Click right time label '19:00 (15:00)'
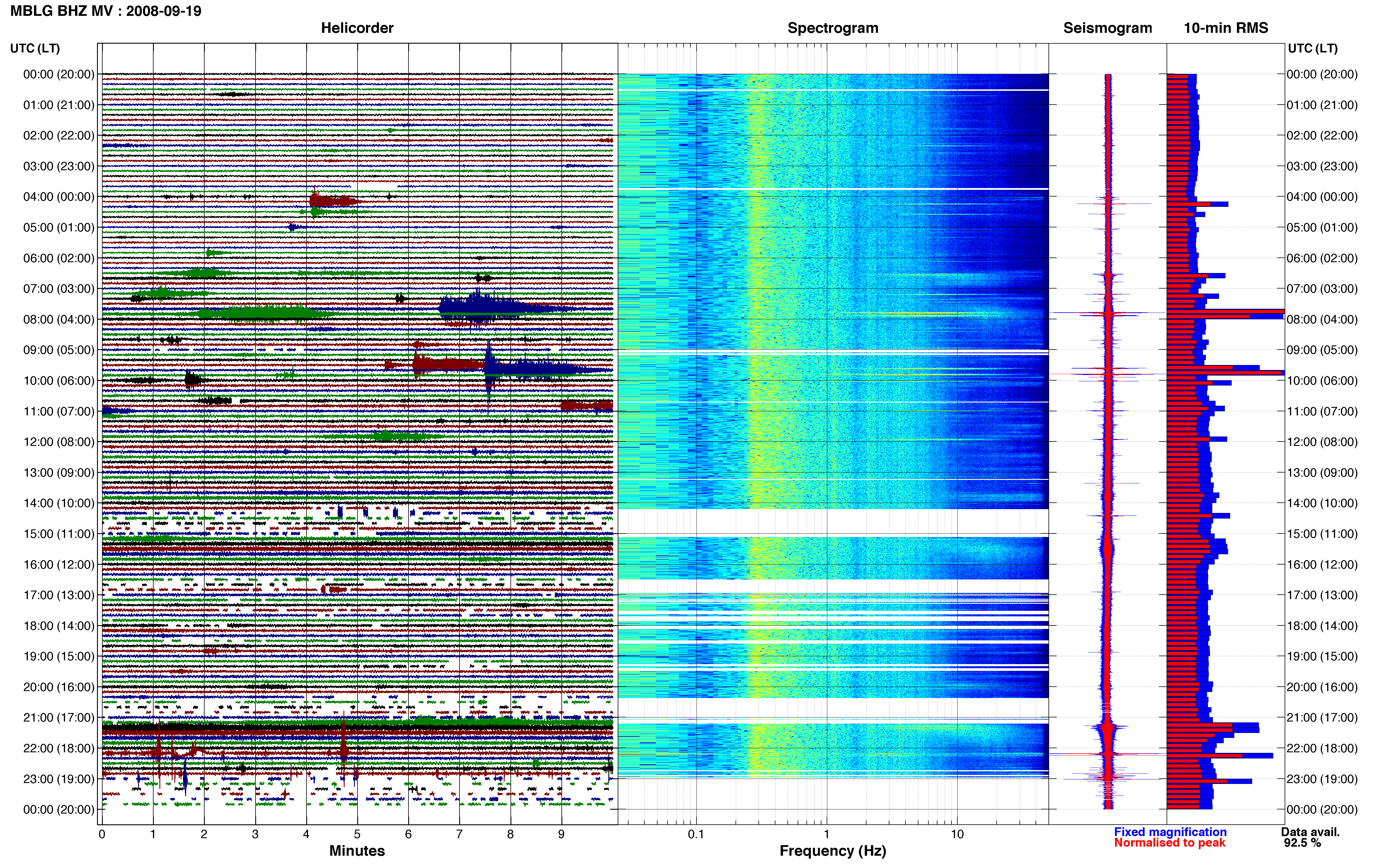Image resolution: width=1389 pixels, height=868 pixels. (x=1322, y=656)
